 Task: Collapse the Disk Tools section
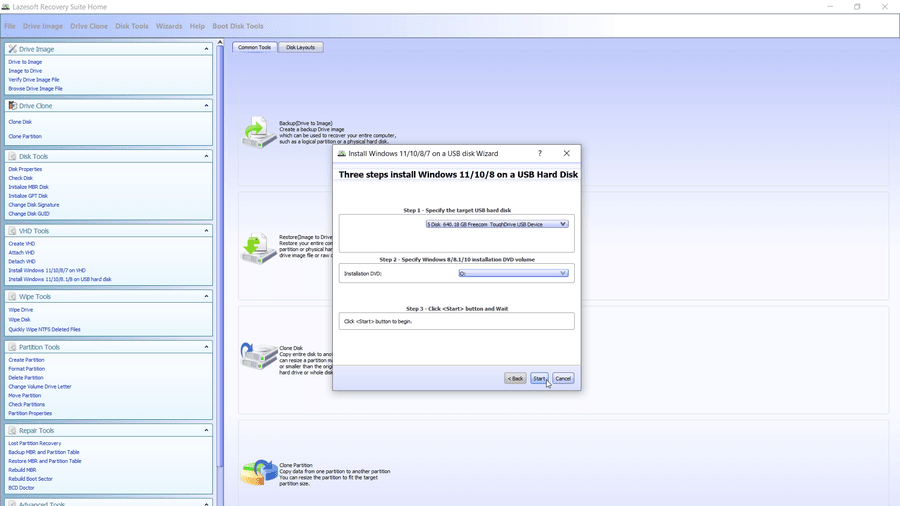pyautogui.click(x=206, y=156)
